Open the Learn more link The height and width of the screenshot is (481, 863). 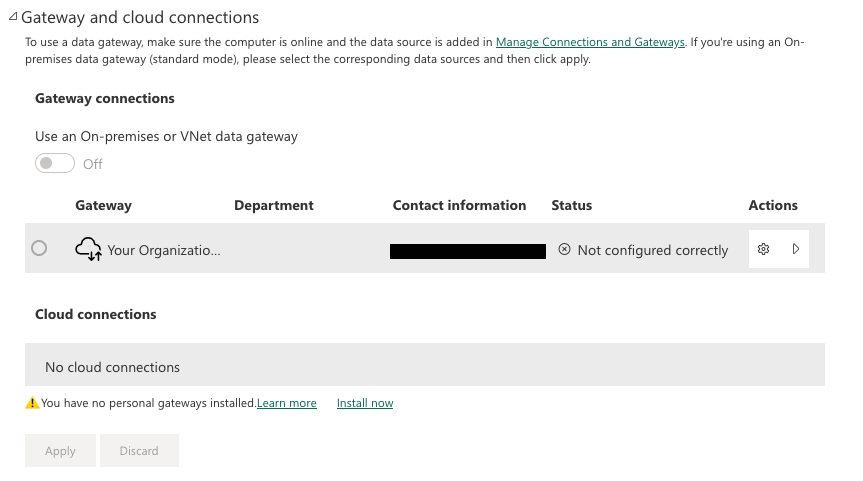point(287,403)
